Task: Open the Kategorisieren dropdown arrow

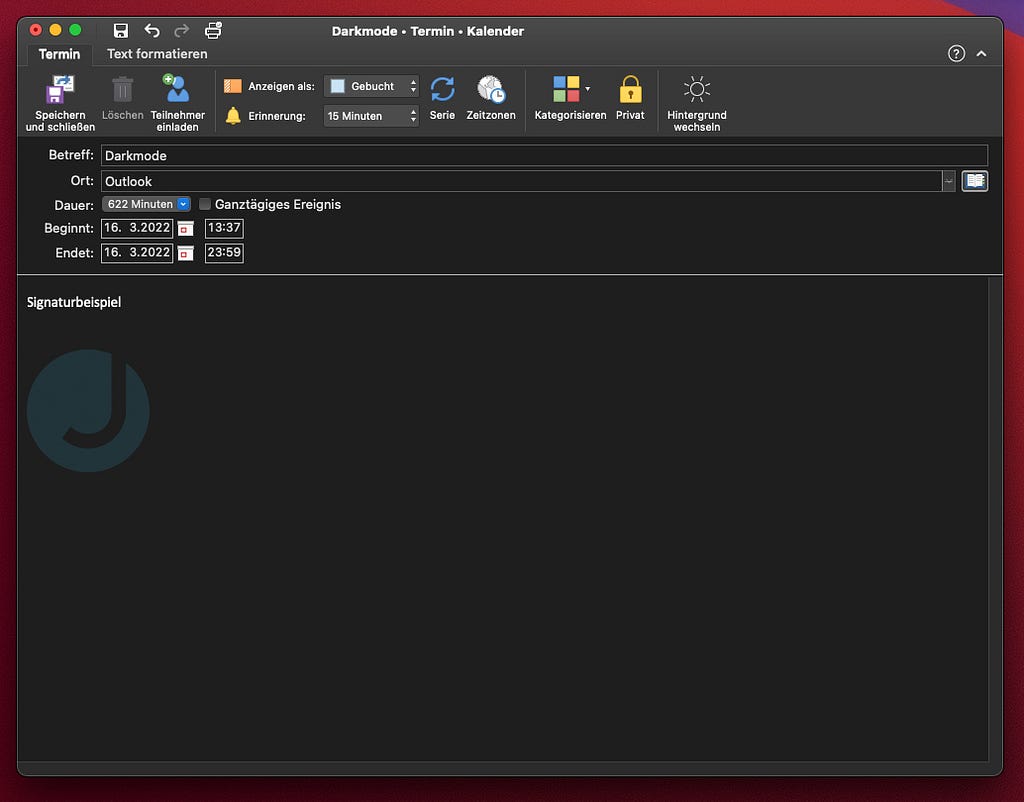Action: click(x=588, y=89)
